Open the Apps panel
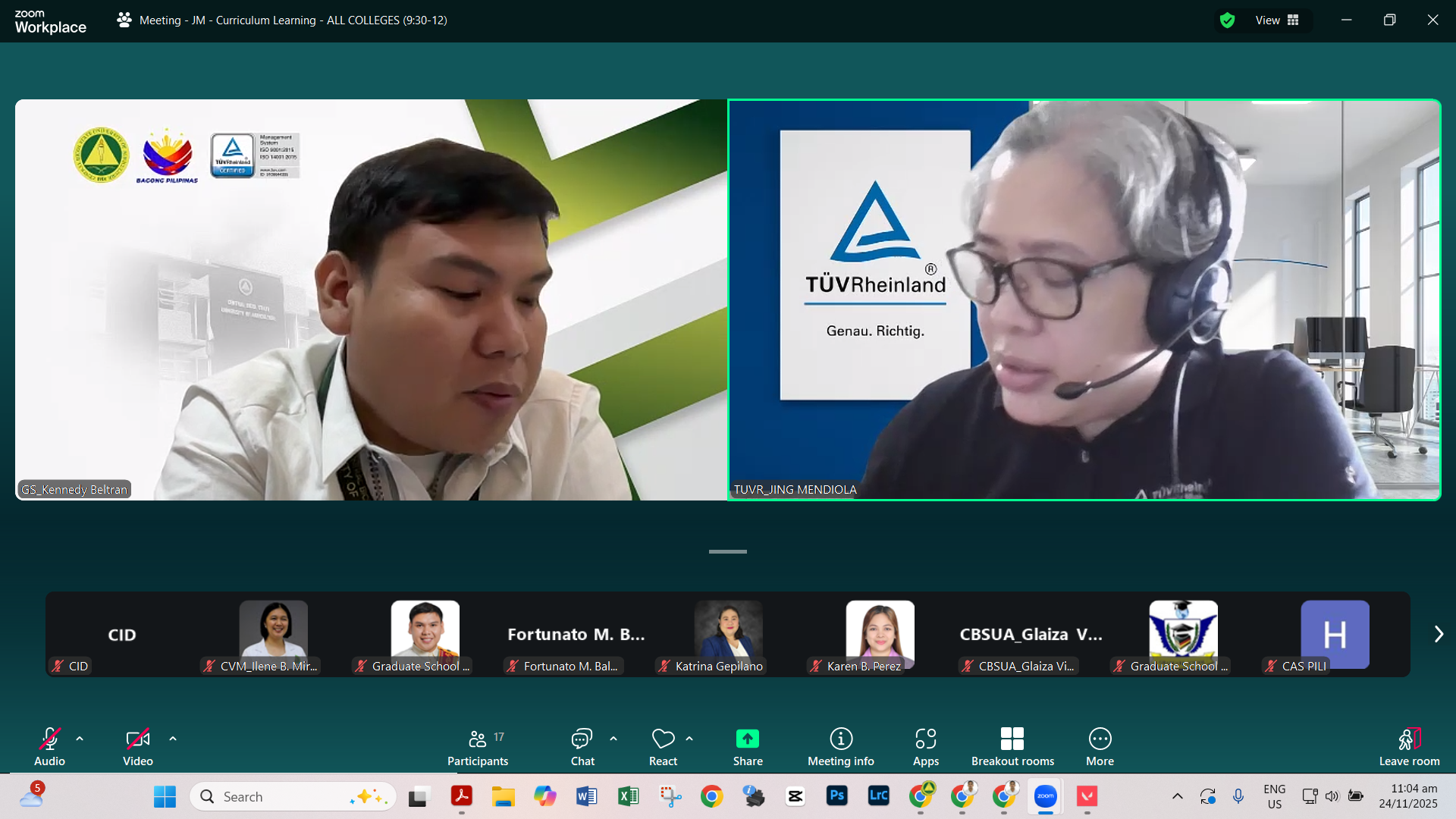The width and height of the screenshot is (1456, 819). [925, 747]
